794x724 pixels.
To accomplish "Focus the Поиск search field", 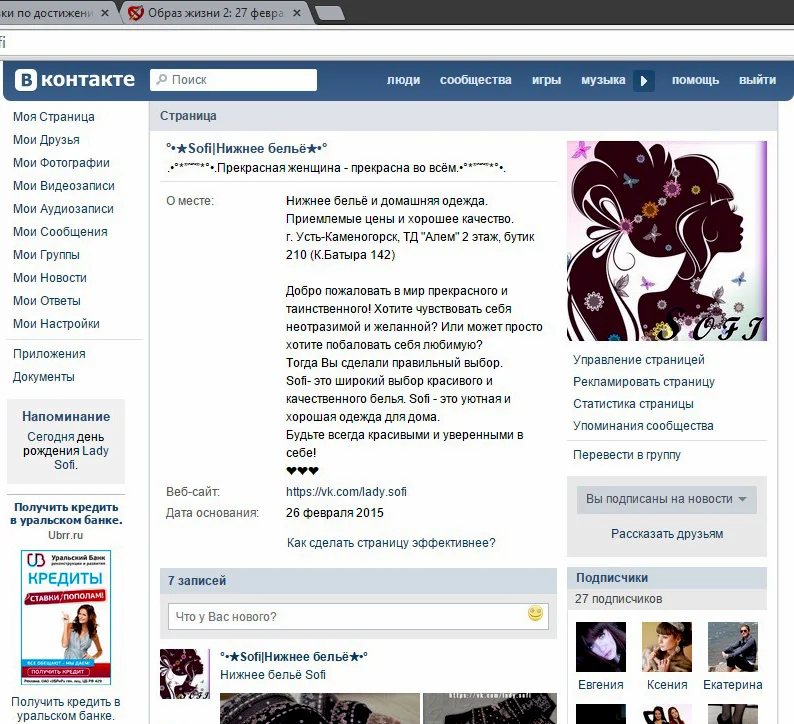I will (233, 80).
